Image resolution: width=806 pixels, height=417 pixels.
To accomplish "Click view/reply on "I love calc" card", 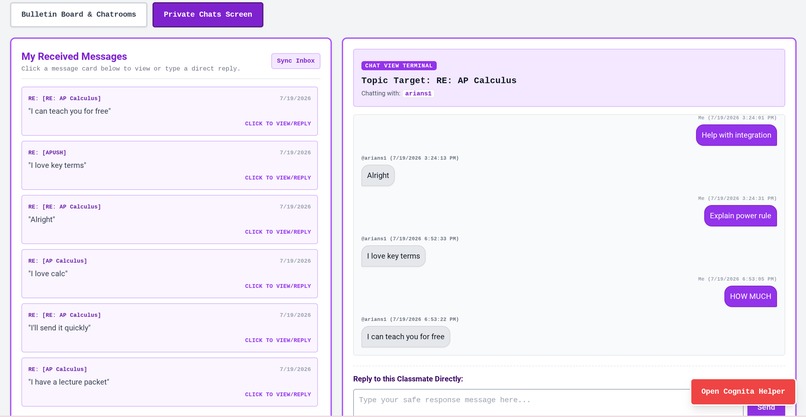I will pyautogui.click(x=278, y=286).
